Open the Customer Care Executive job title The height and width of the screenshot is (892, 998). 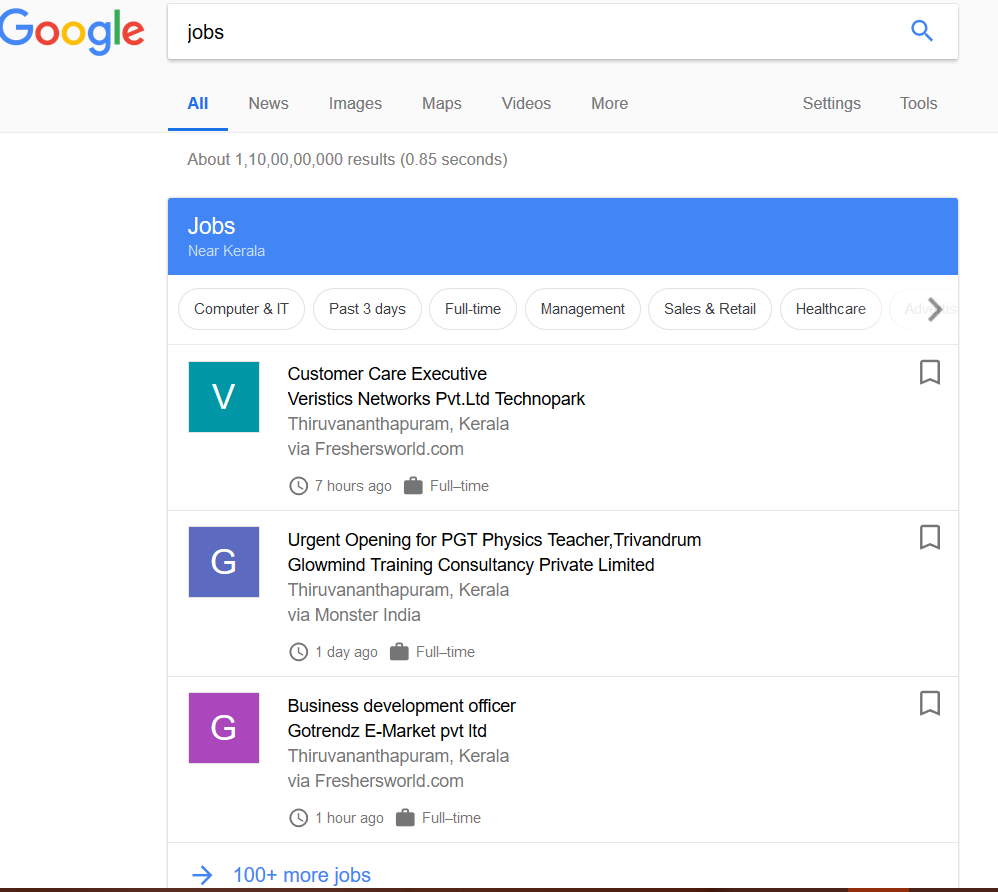tap(387, 374)
